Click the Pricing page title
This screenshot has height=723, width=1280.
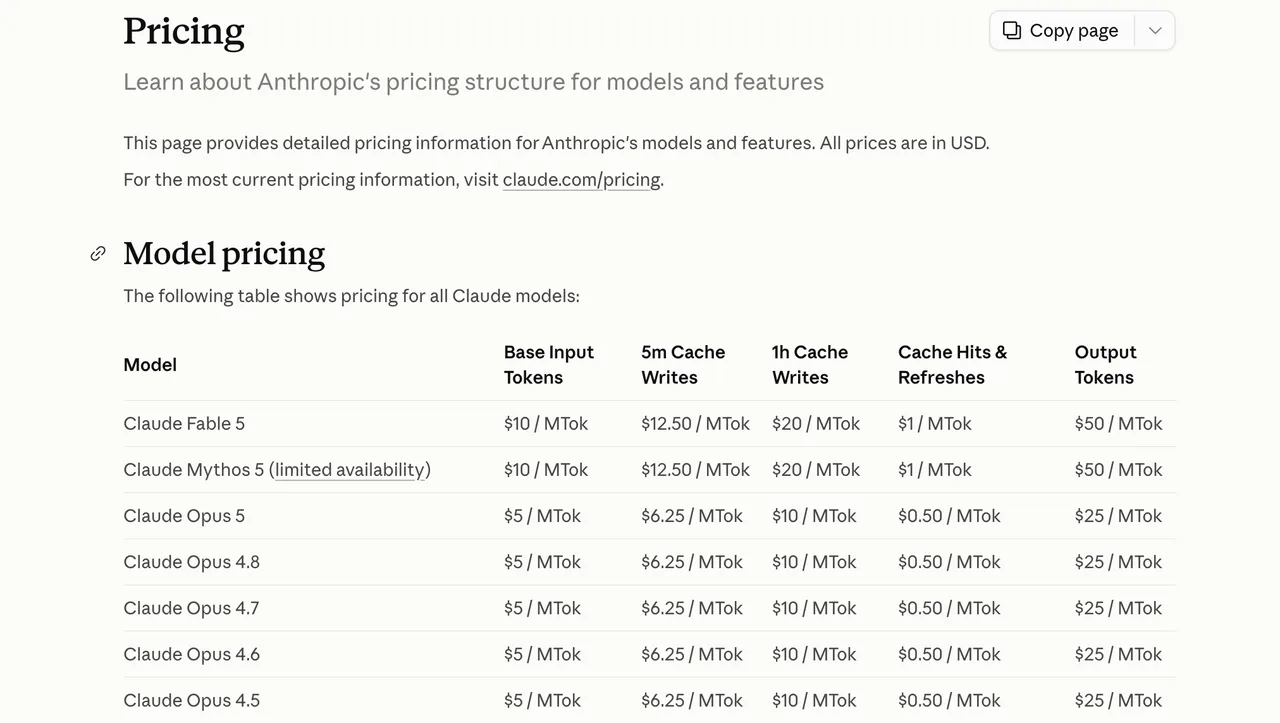coord(184,32)
